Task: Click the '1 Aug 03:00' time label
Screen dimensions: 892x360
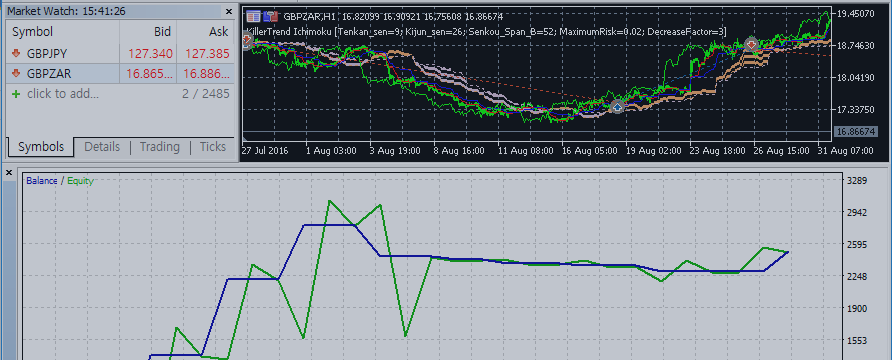Action: tap(331, 151)
